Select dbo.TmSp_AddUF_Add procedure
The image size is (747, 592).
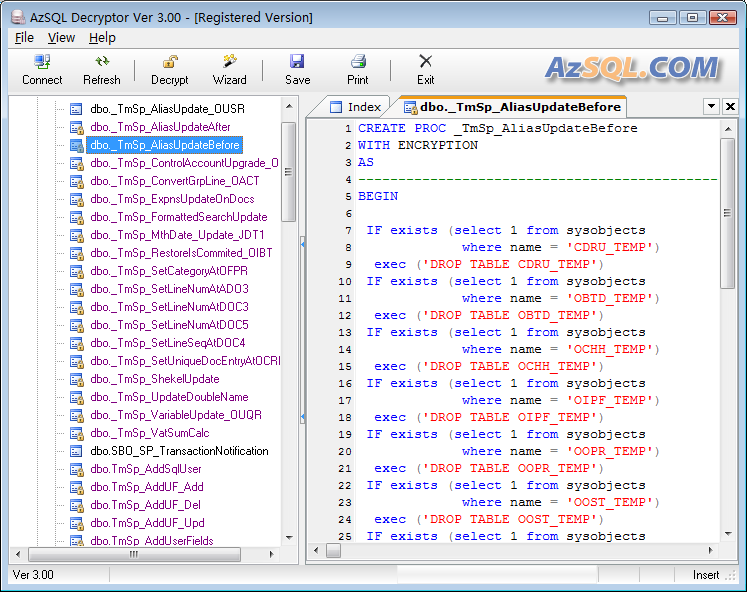point(147,487)
